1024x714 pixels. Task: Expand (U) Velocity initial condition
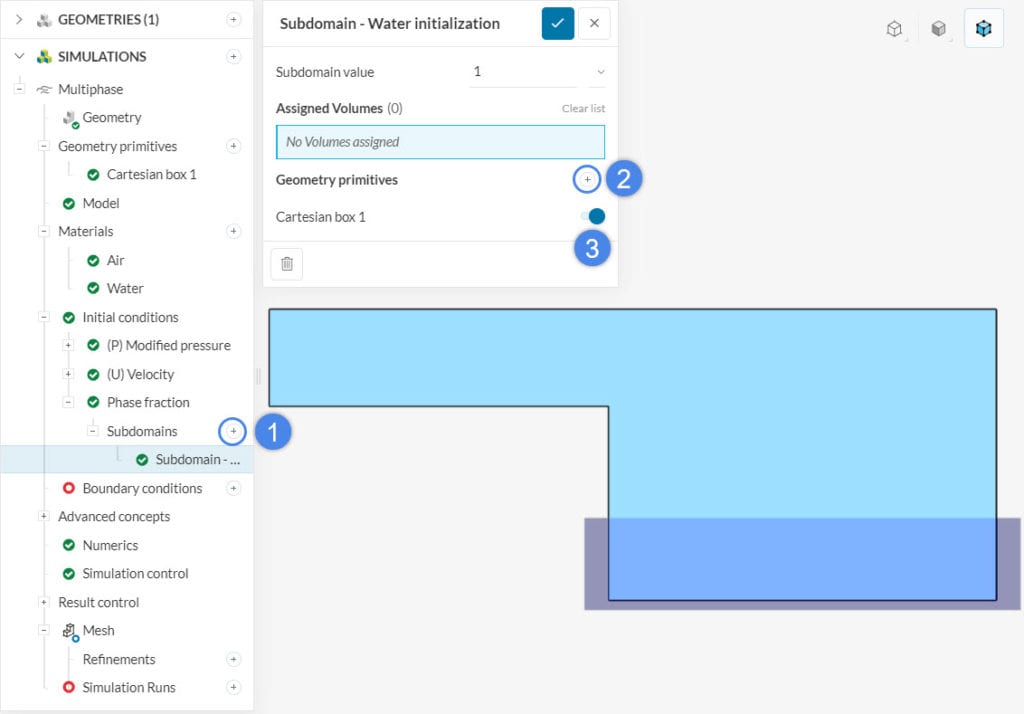(68, 374)
